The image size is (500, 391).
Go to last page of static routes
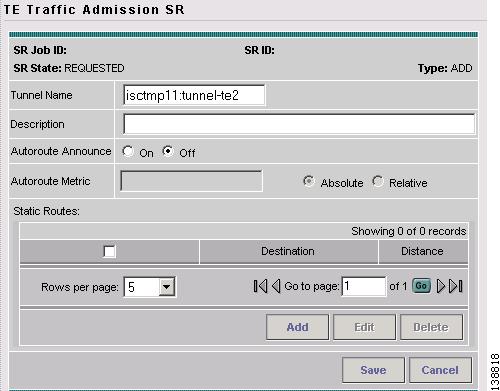(456, 286)
